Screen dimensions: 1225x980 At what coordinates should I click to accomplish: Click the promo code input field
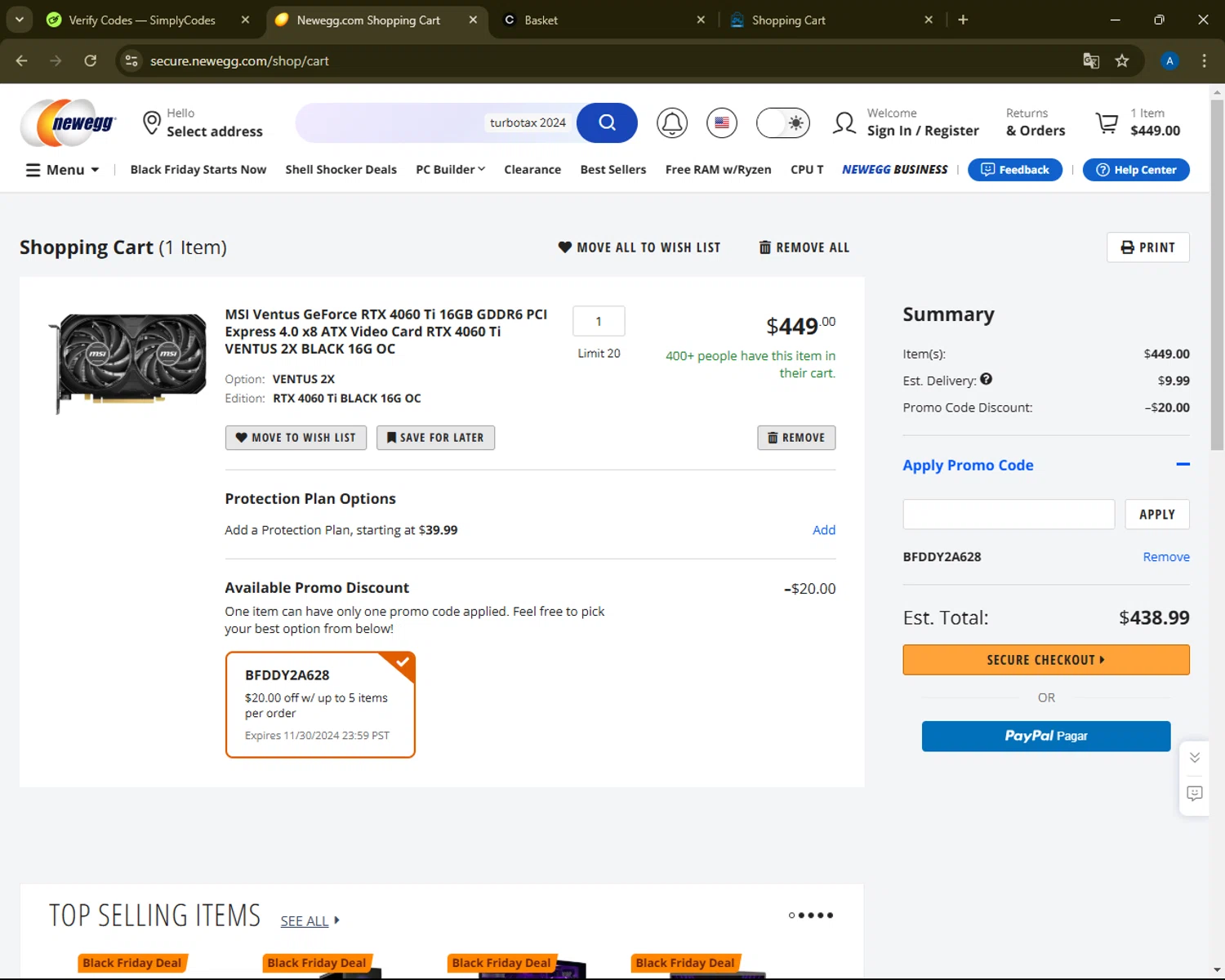[x=1009, y=514]
